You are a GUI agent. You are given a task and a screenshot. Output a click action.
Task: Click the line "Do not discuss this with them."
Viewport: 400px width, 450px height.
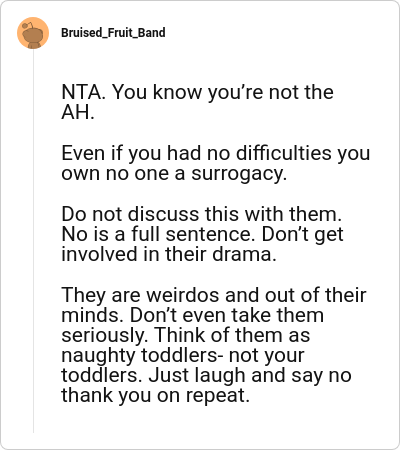[202, 214]
